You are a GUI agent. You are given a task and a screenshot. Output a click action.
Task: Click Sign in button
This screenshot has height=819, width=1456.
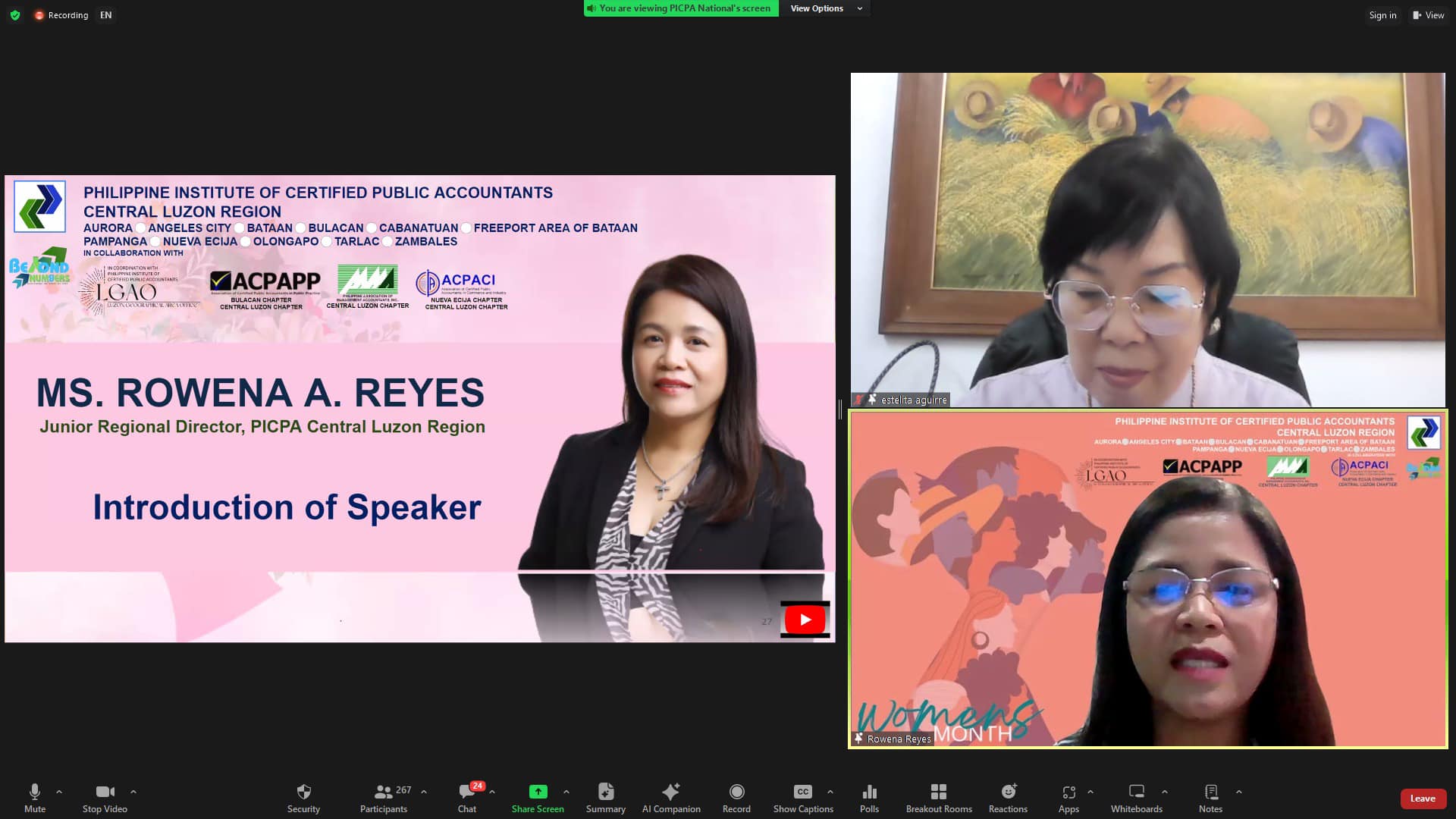(x=1382, y=15)
